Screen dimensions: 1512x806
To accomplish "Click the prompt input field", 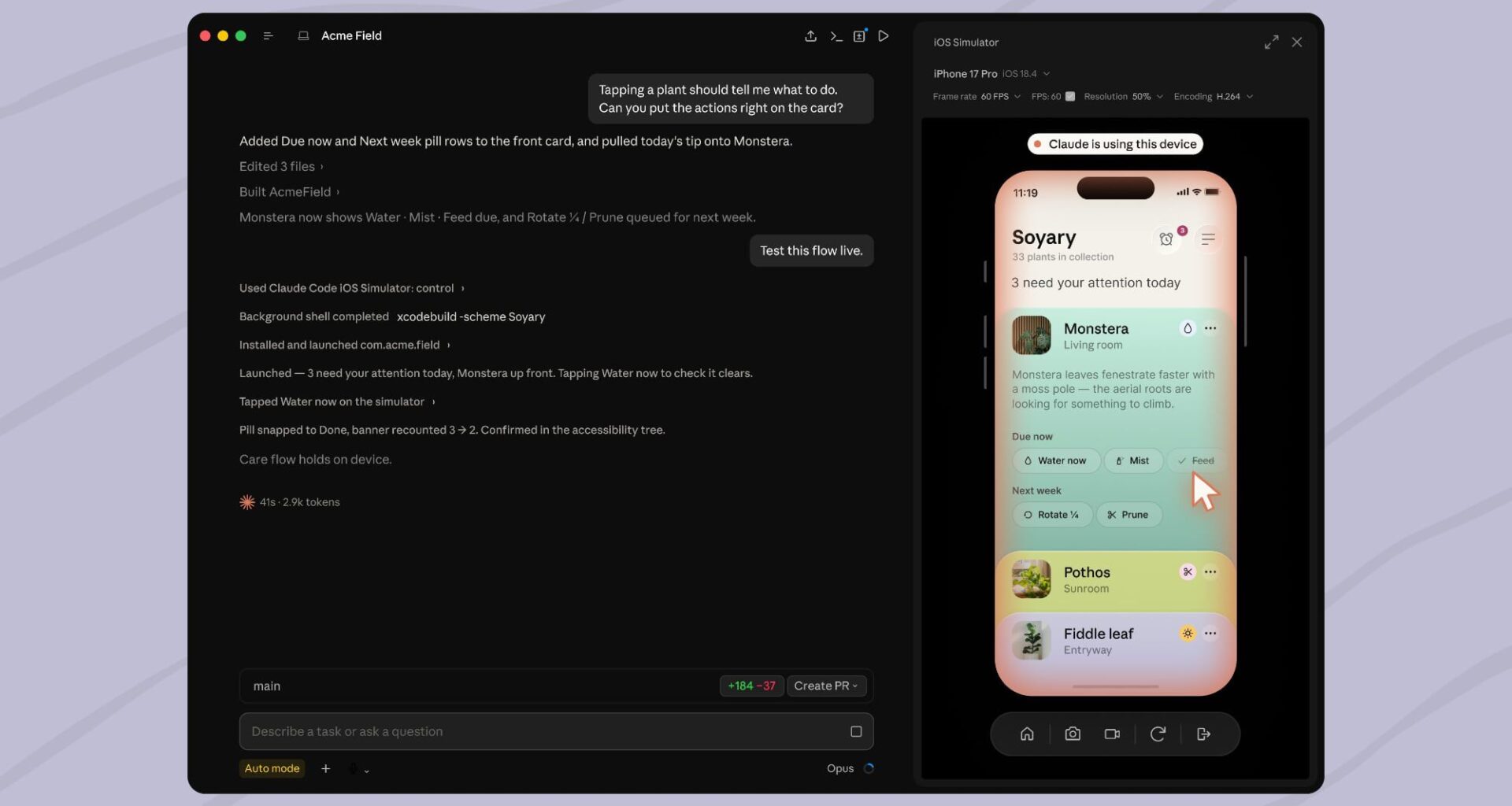I will coord(556,731).
